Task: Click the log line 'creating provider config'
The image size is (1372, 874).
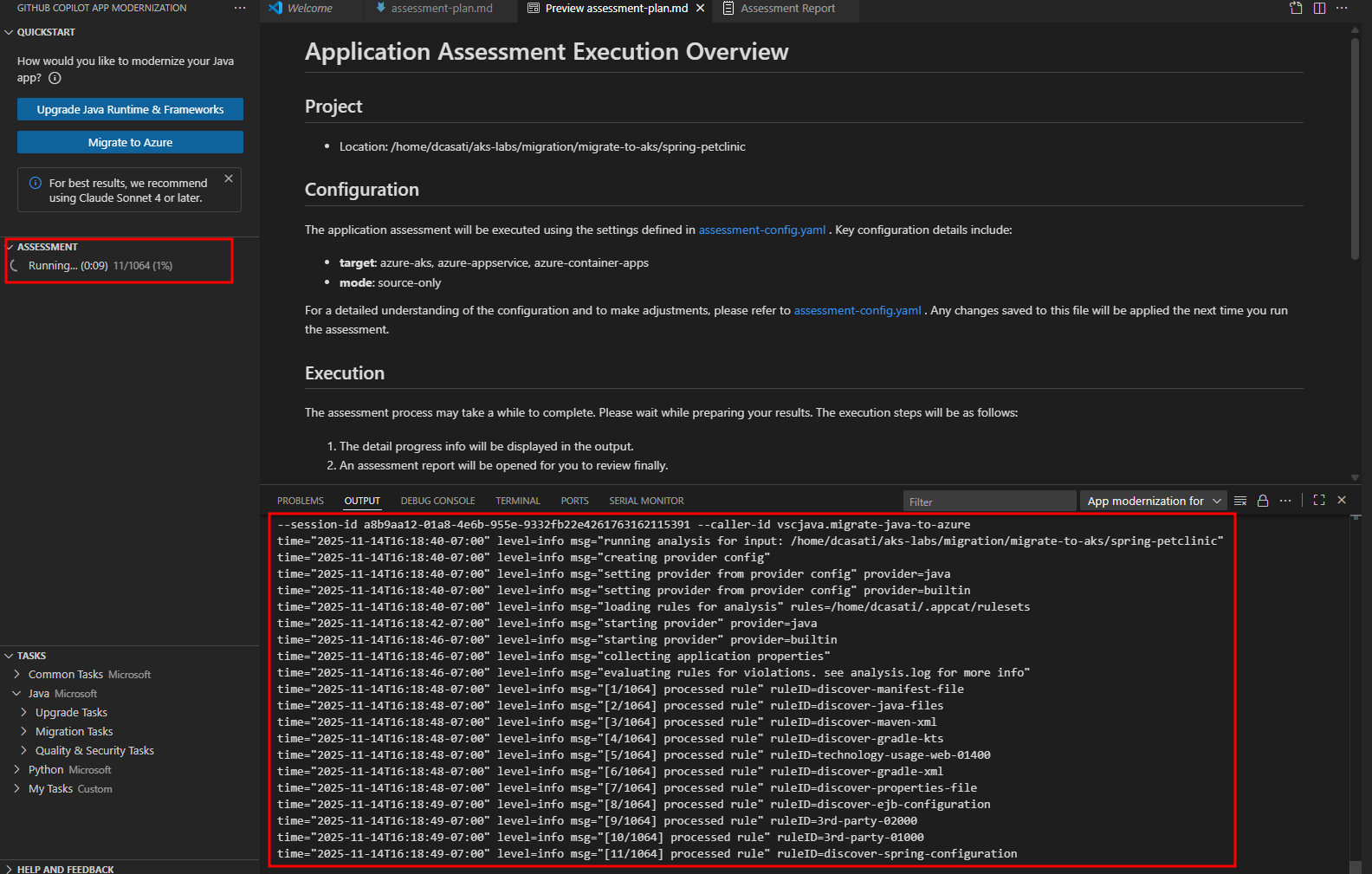Action: point(524,557)
